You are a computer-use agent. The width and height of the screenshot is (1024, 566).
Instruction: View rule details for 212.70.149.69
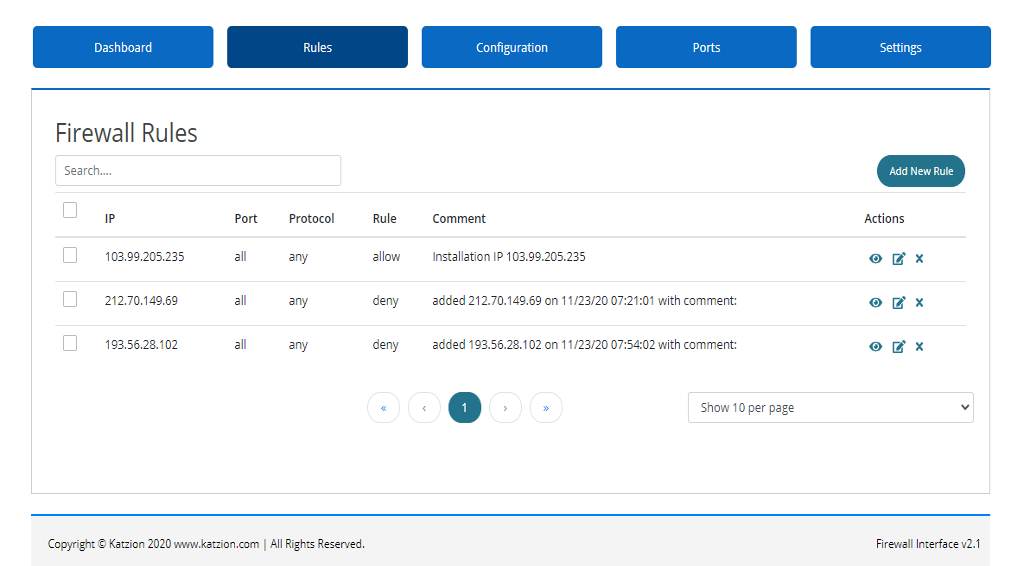tap(875, 303)
